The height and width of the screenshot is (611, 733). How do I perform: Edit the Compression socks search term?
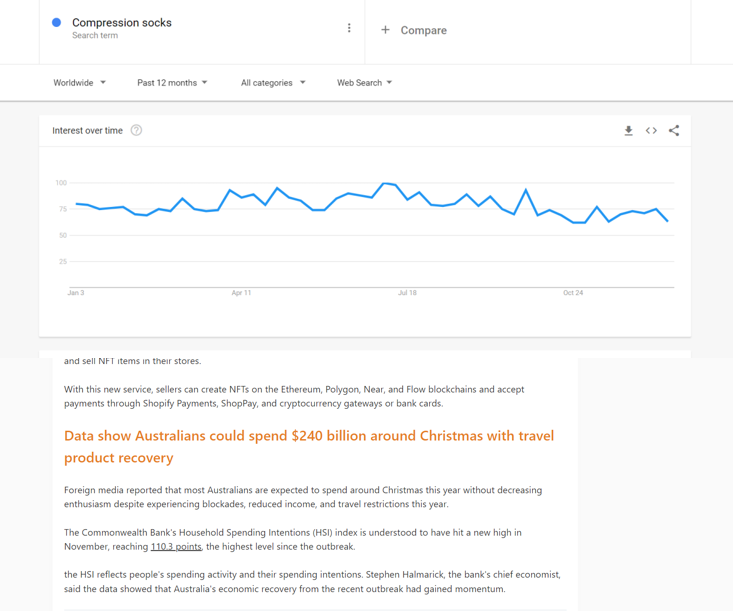click(x=122, y=23)
